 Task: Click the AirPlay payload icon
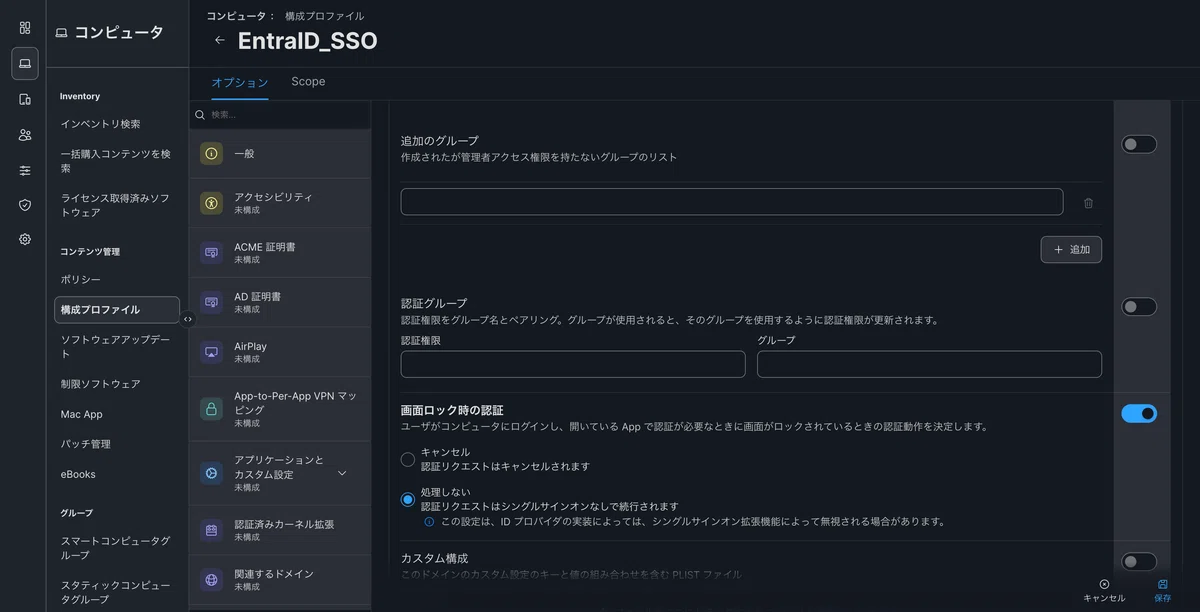211,352
